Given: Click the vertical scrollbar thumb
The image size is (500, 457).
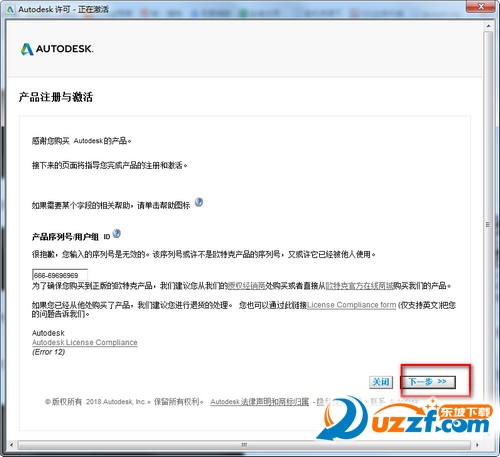Looking at the screenshot, I should coord(488,225).
